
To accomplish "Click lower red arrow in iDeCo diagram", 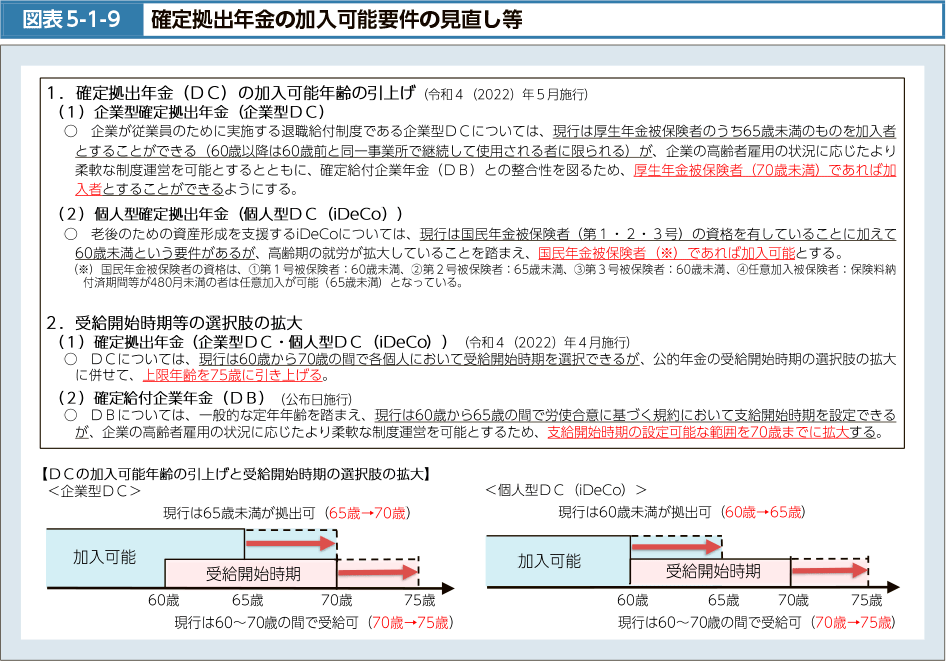I will [828, 573].
